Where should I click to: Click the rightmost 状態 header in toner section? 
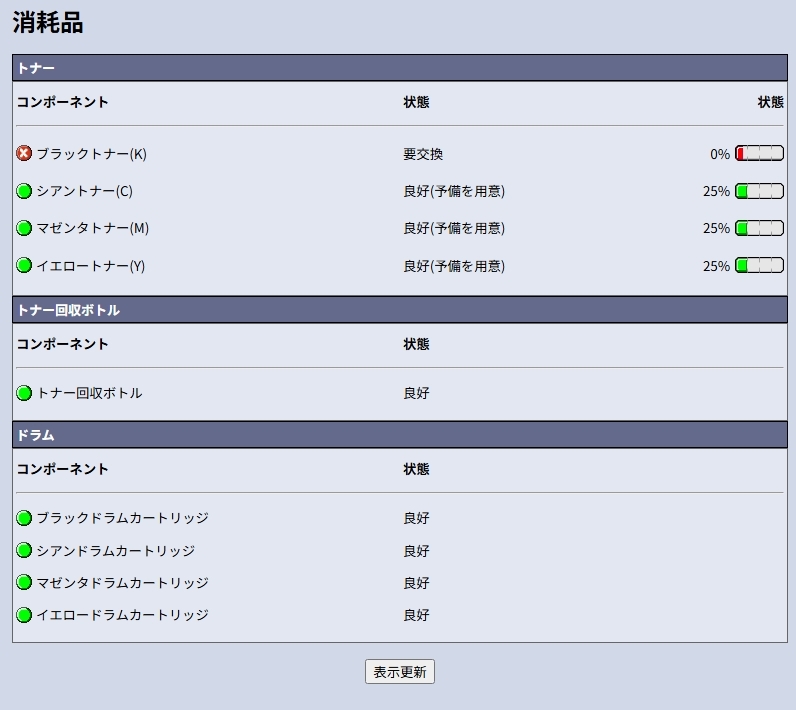pyautogui.click(x=771, y=102)
